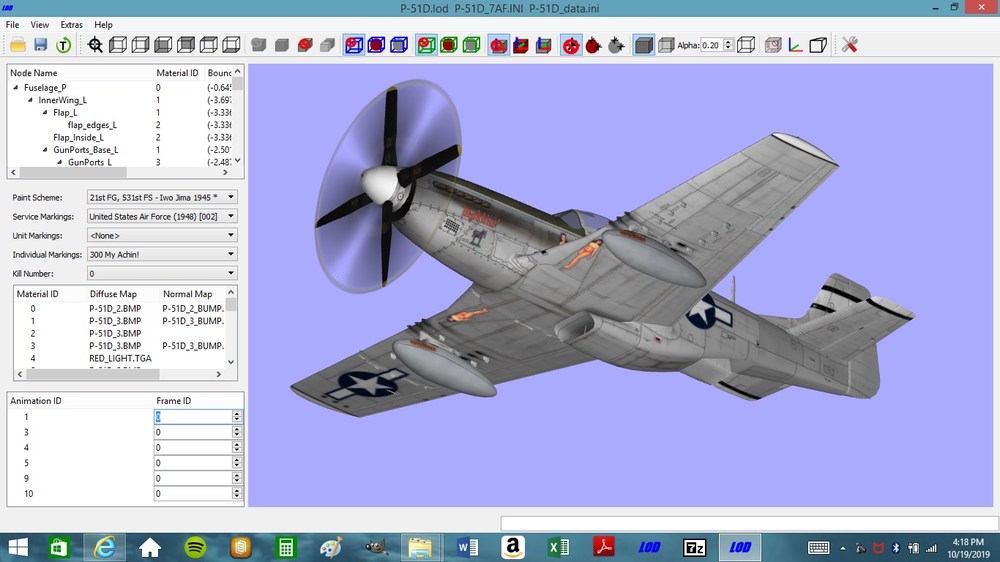Collapse the GunPorts_Base_L tree node
The width and height of the screenshot is (1000, 562).
pyautogui.click(x=45, y=150)
